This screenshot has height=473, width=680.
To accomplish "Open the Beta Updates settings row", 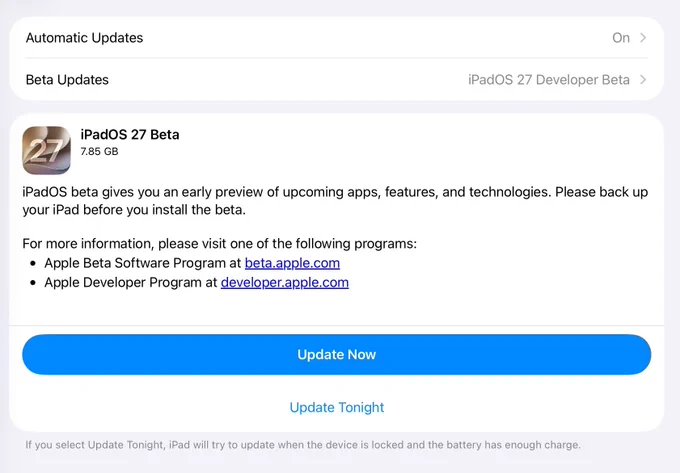I will [x=337, y=80].
